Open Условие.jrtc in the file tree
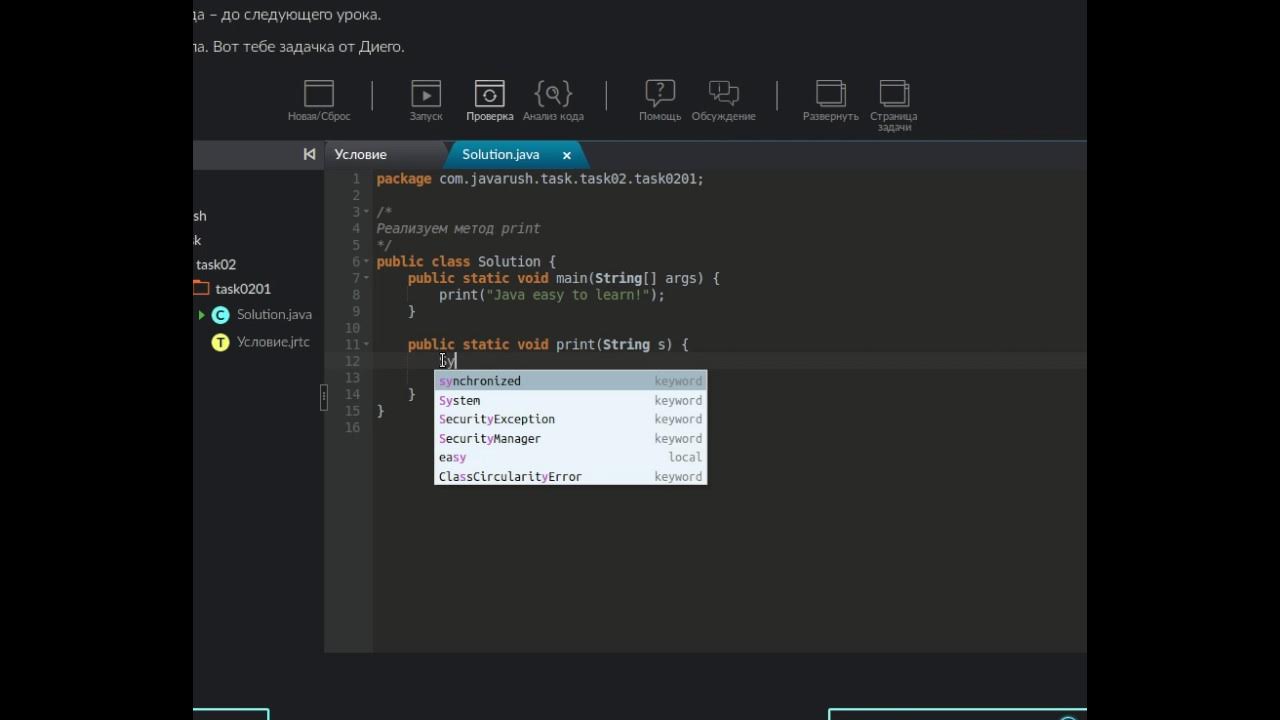The image size is (1280, 720). 273,342
